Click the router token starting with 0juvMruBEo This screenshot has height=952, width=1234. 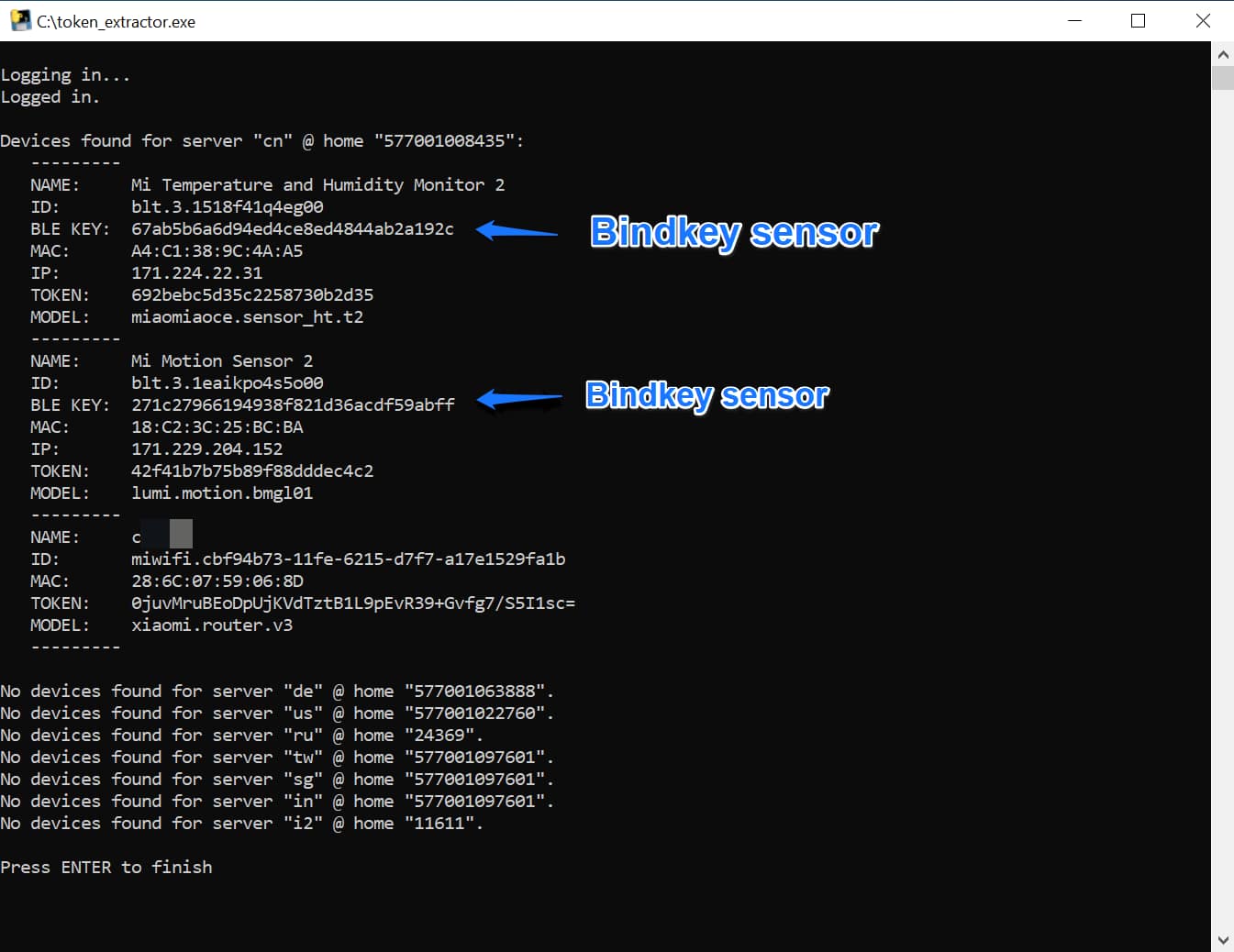click(x=352, y=603)
